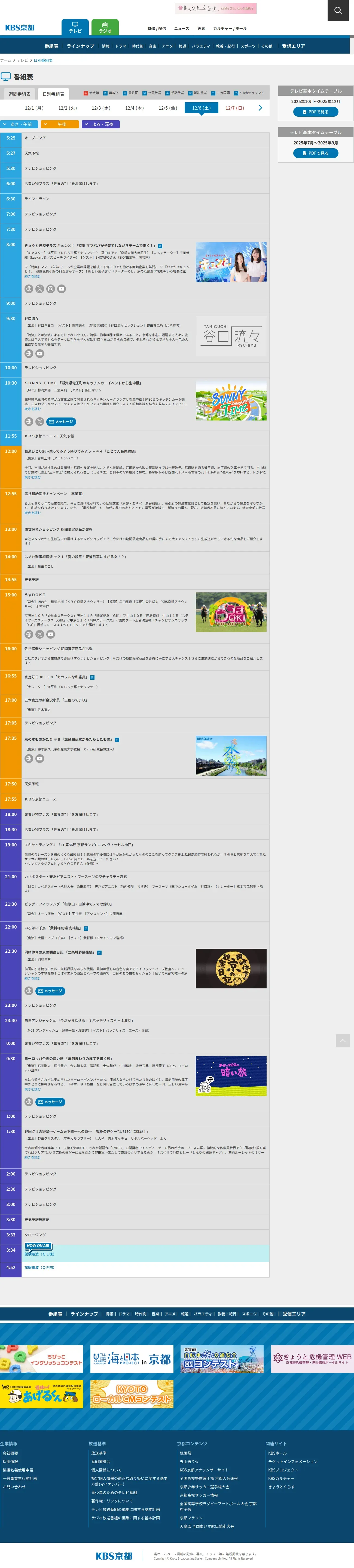Select the 12/7 (日) date tab
The height and width of the screenshot is (1568, 354).
(x=234, y=108)
